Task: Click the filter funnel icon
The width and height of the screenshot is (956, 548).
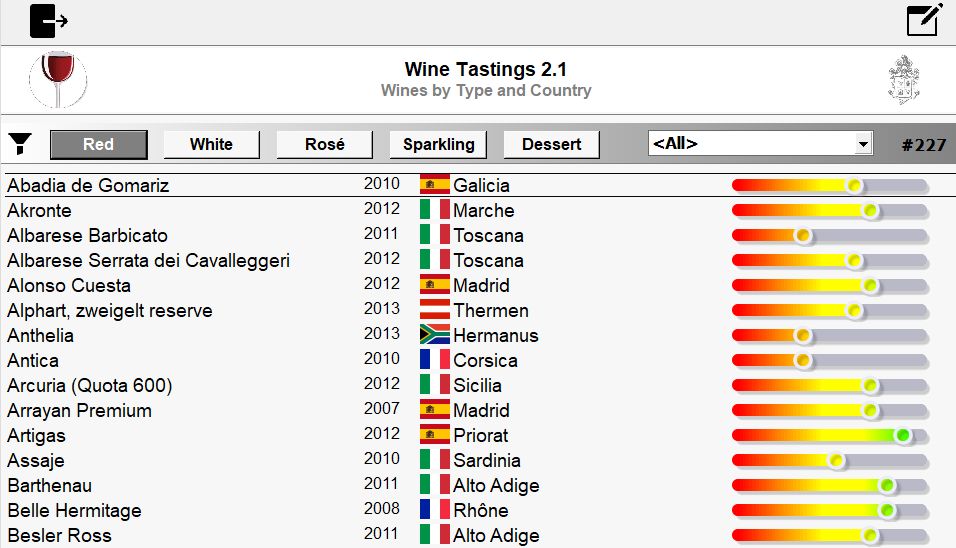Action: click(x=20, y=144)
